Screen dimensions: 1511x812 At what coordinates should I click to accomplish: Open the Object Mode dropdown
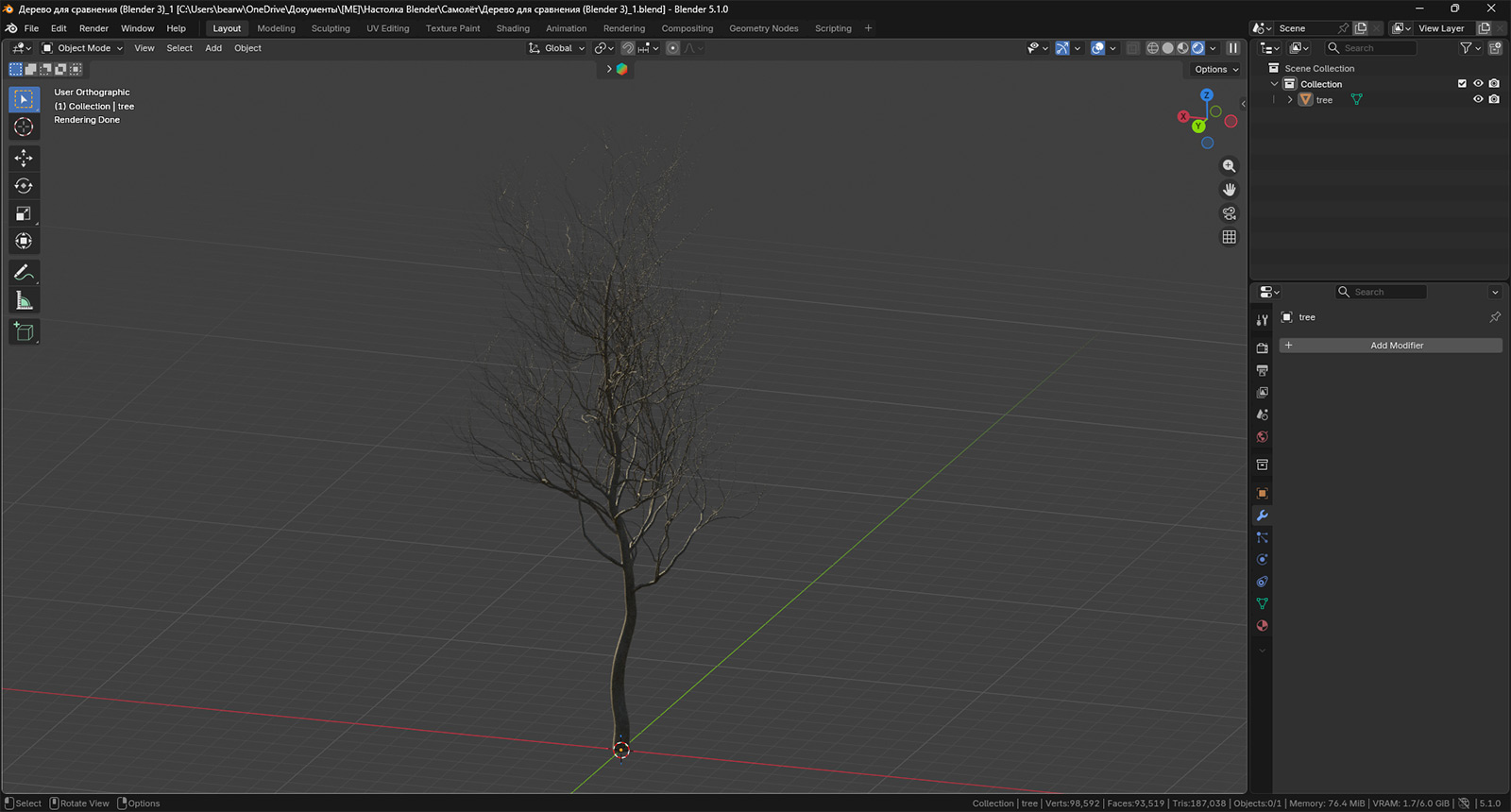(83, 48)
